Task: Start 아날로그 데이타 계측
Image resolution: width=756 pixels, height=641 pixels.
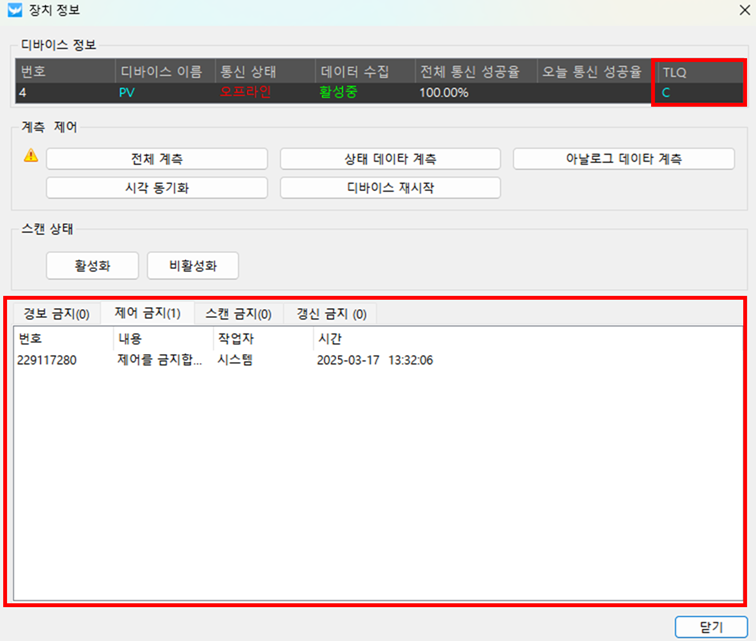Action: tap(624, 159)
